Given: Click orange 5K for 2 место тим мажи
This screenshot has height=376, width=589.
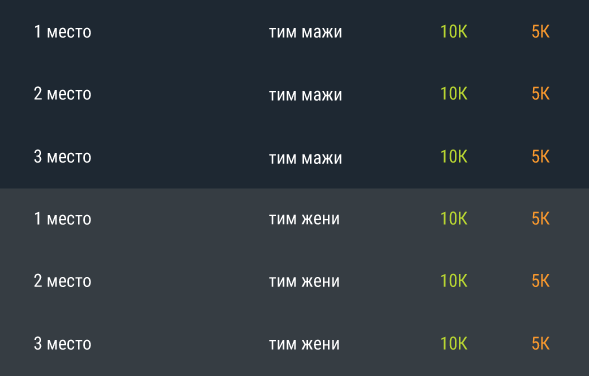Looking at the screenshot, I should 541,94.
